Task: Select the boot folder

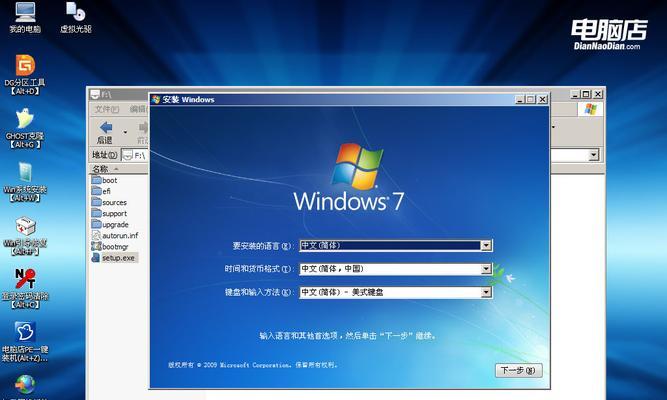Action: pos(110,181)
